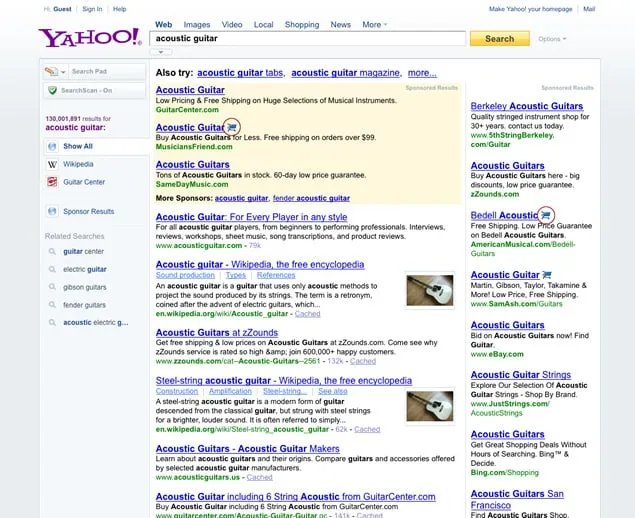Screen dimensions: 635x518
Task: Filter results by Wikipedia in sidebar
Action: tap(78, 164)
